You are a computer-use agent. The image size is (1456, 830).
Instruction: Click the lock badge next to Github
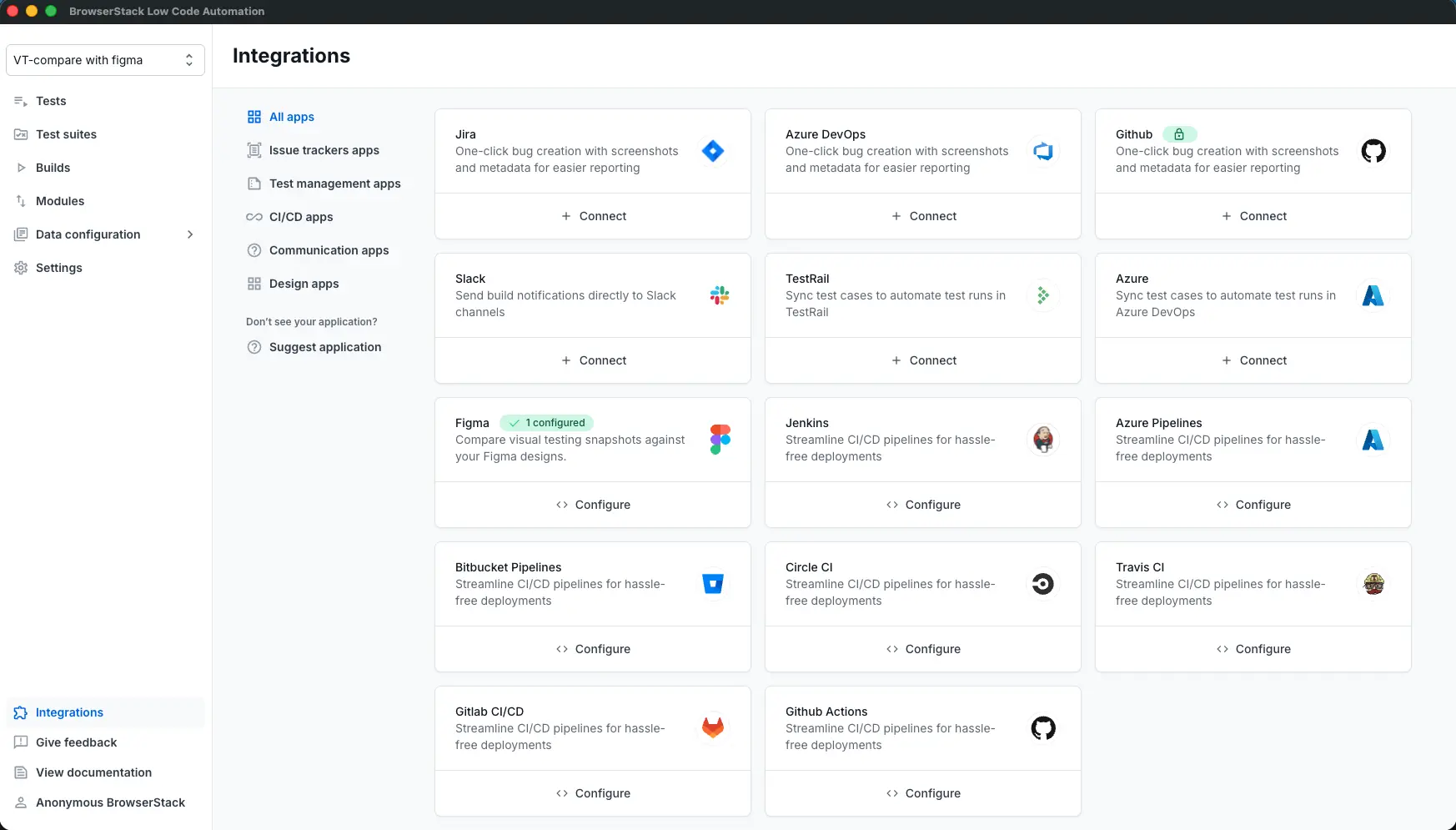1179,134
